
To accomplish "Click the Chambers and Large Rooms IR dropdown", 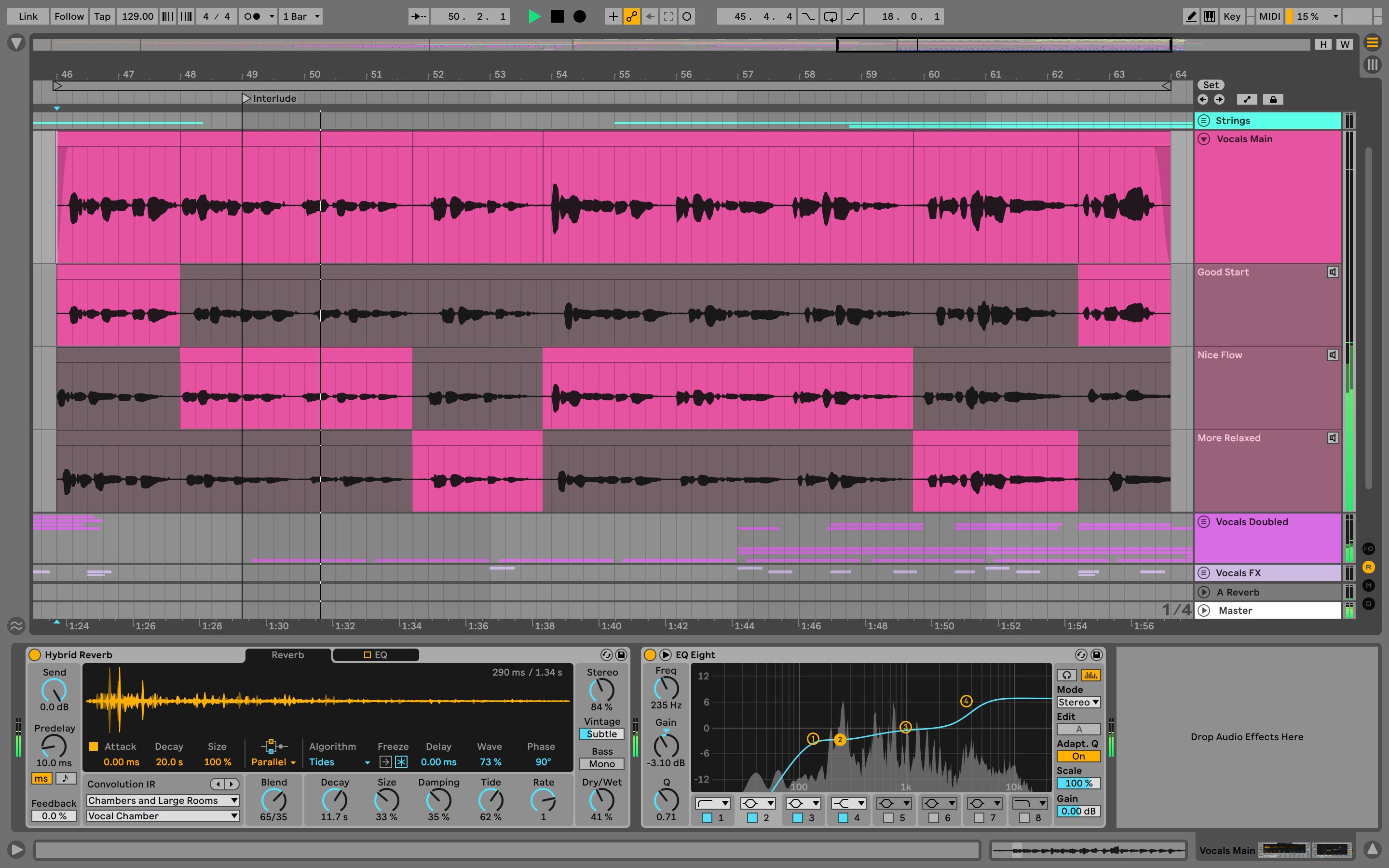I will click(162, 800).
